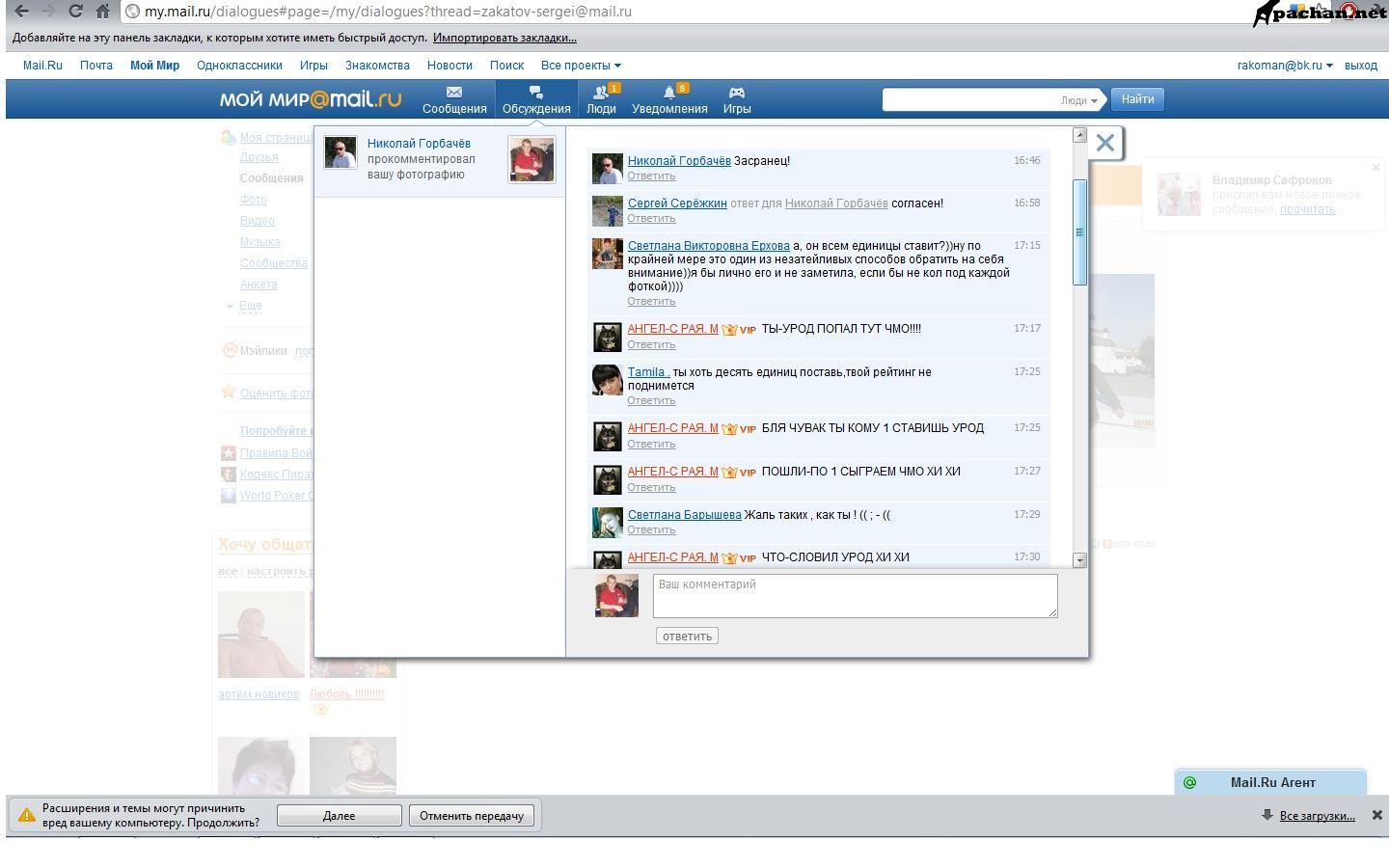Click the scroll down arrow in the comments

[1079, 559]
